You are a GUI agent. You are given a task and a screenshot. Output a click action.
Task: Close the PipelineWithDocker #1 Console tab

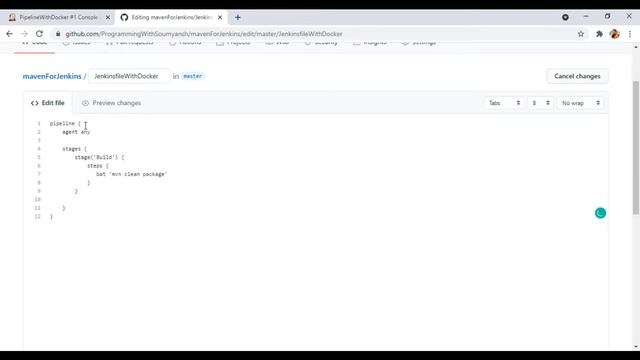point(108,17)
